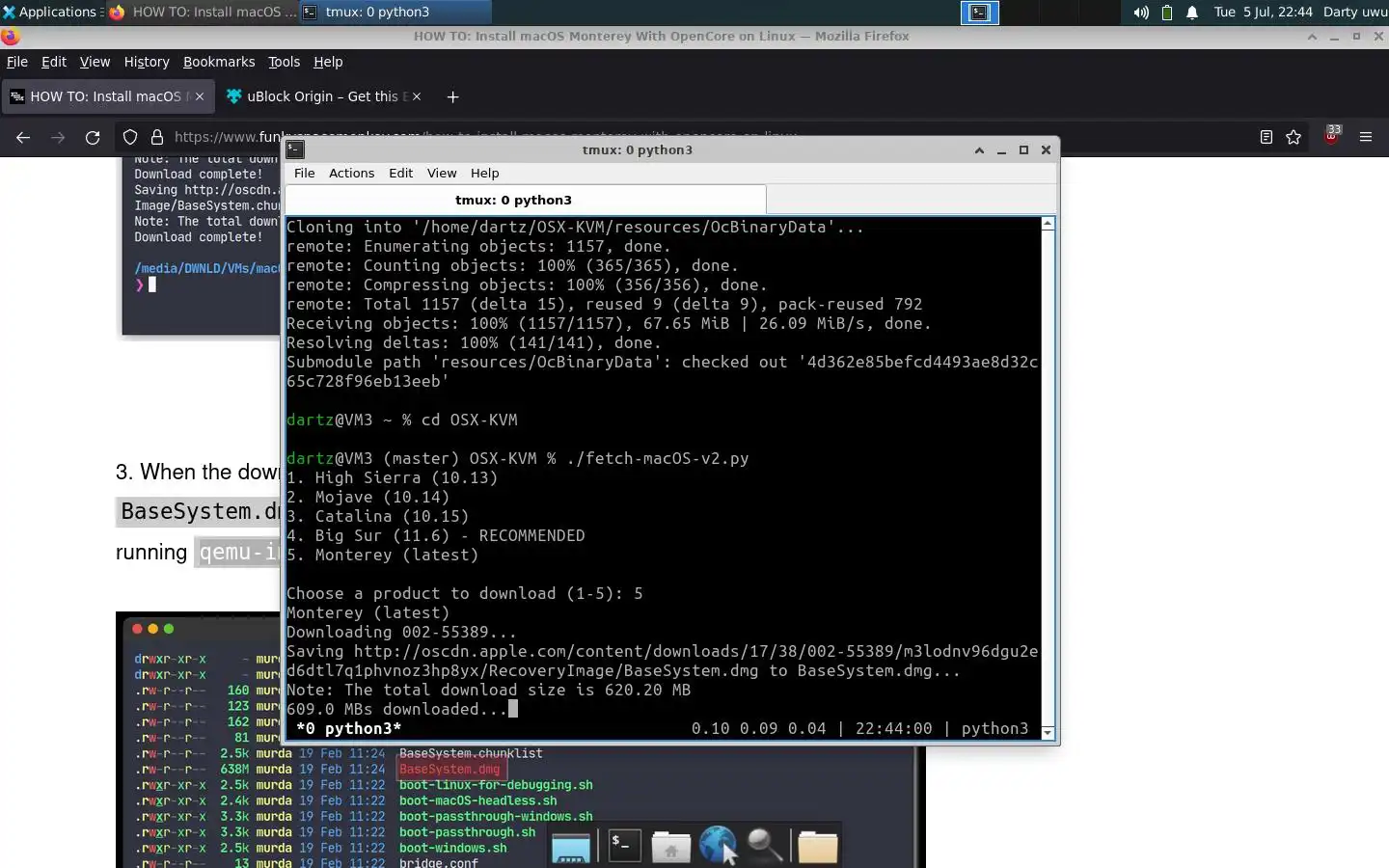Open the terminal Actions menu
Viewport: 1389px width, 868px height.
(351, 174)
